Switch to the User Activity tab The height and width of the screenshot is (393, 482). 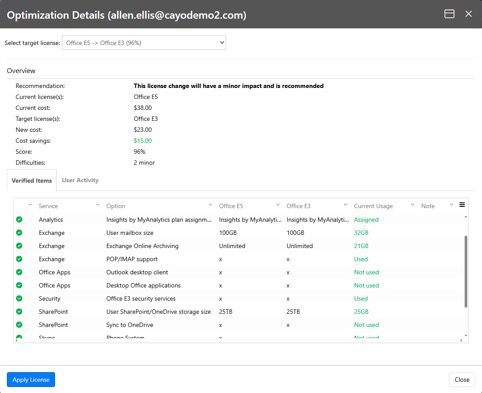[80, 180]
